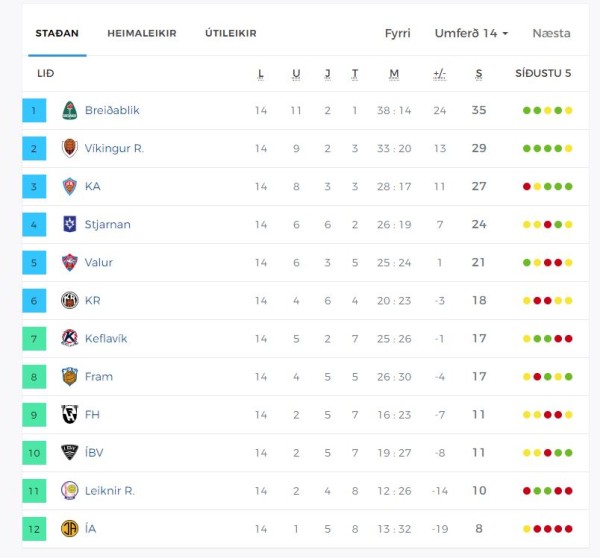Open the ÍBV team link
This screenshot has width=600, height=558.
point(94,452)
